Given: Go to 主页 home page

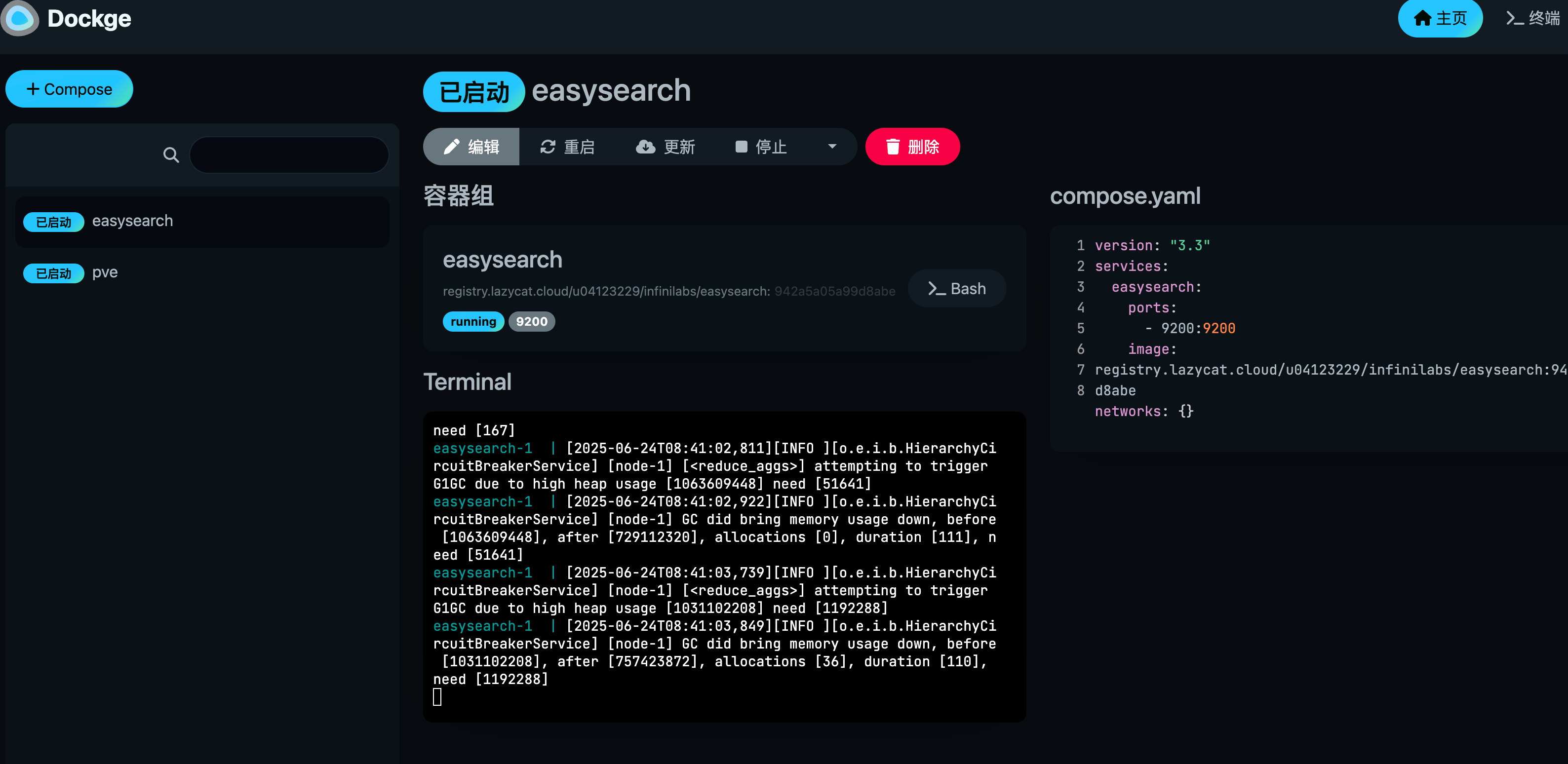Looking at the screenshot, I should click(x=1440, y=18).
